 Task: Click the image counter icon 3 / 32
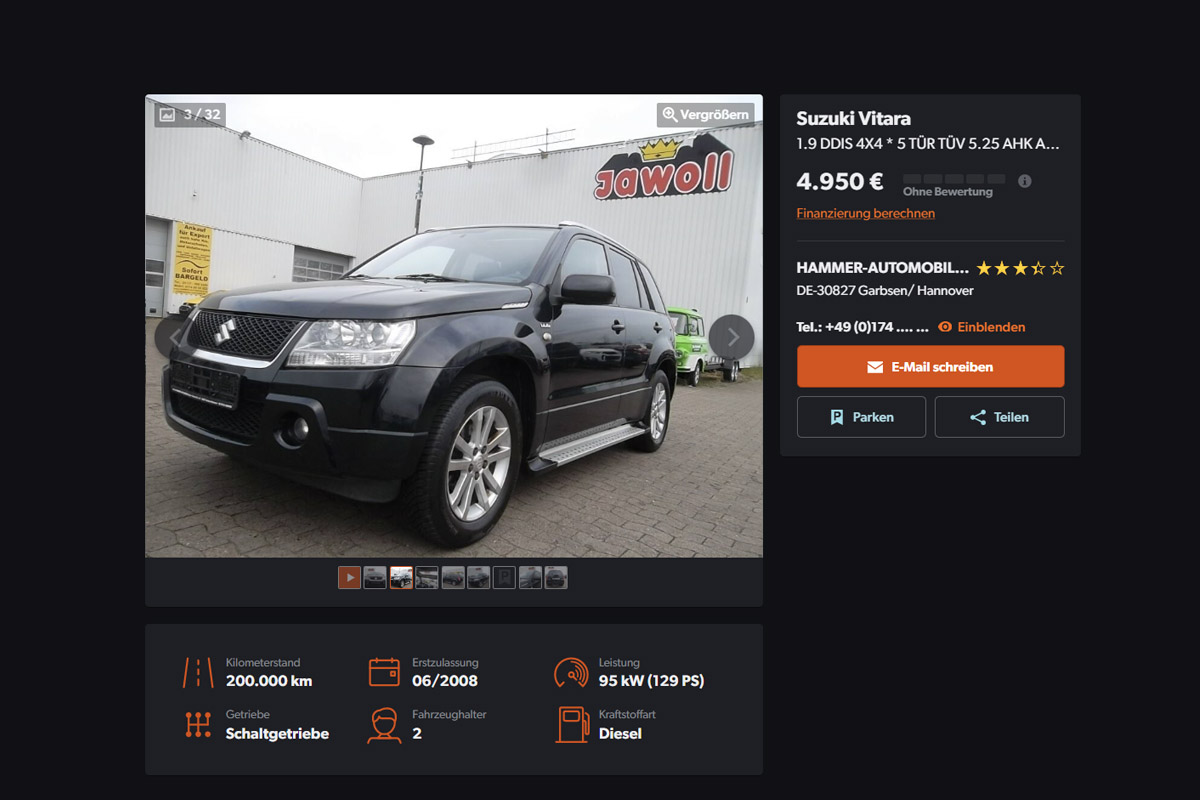pyautogui.click(x=167, y=115)
